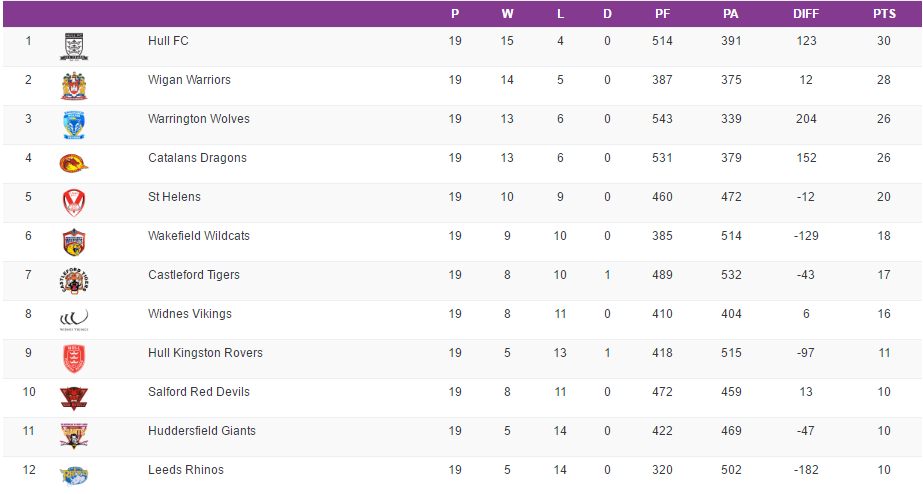Open the Leeds Rhinos team name
The height and width of the screenshot is (494, 923).
click(186, 470)
